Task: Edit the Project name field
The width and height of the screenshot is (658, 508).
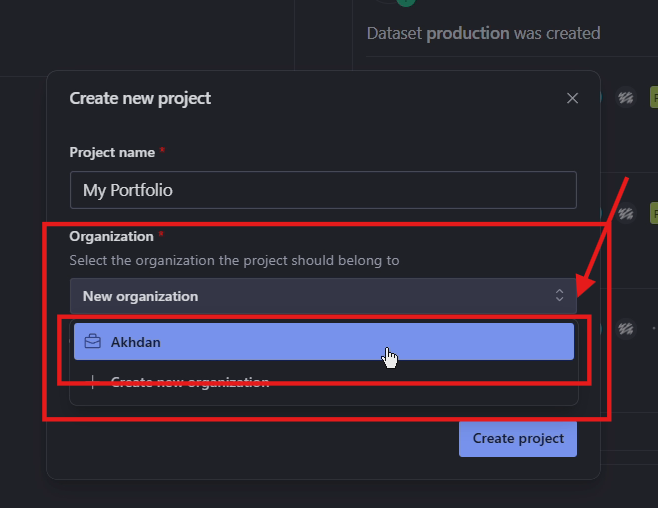Action: tap(323, 190)
